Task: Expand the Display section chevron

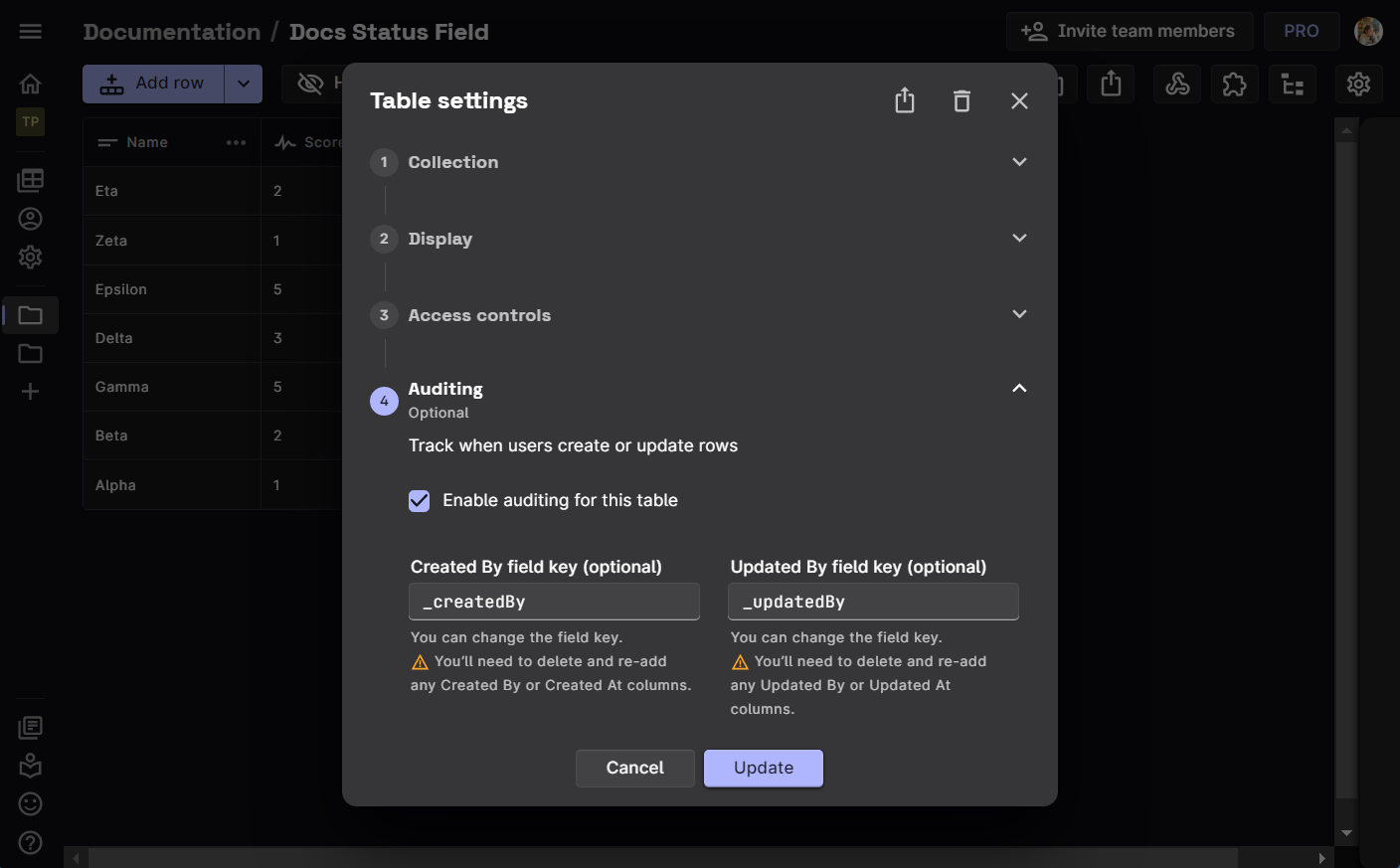Action: click(x=1018, y=239)
